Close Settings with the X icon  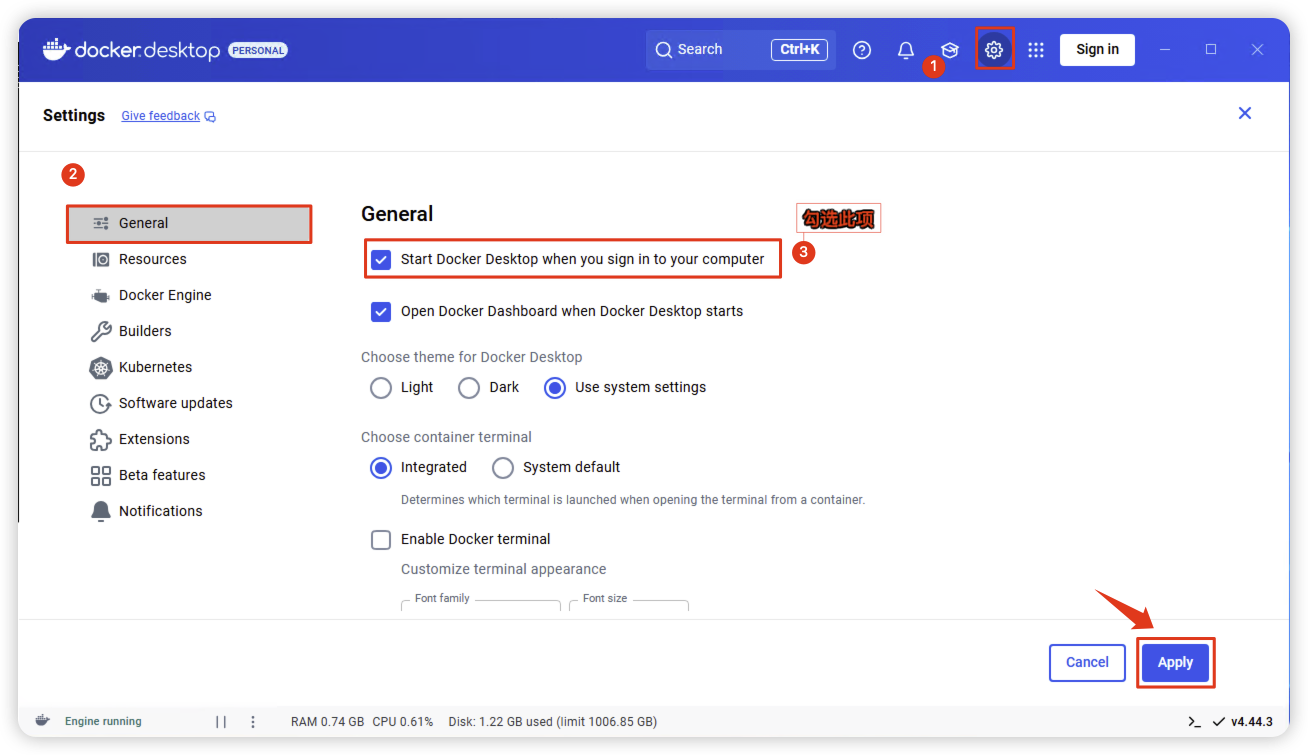click(1245, 113)
